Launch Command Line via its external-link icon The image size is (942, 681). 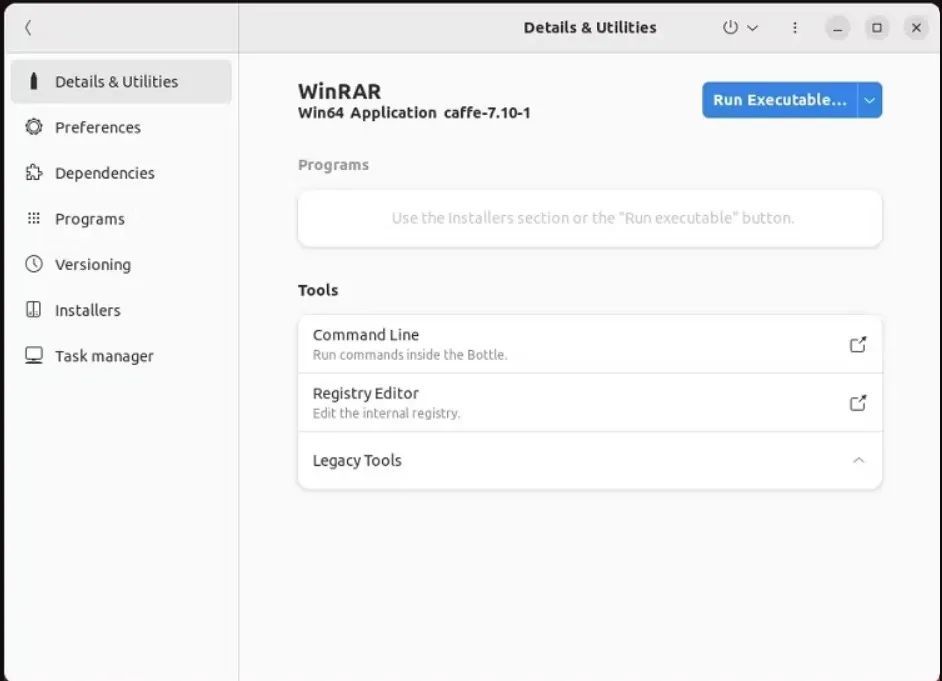[x=857, y=344]
